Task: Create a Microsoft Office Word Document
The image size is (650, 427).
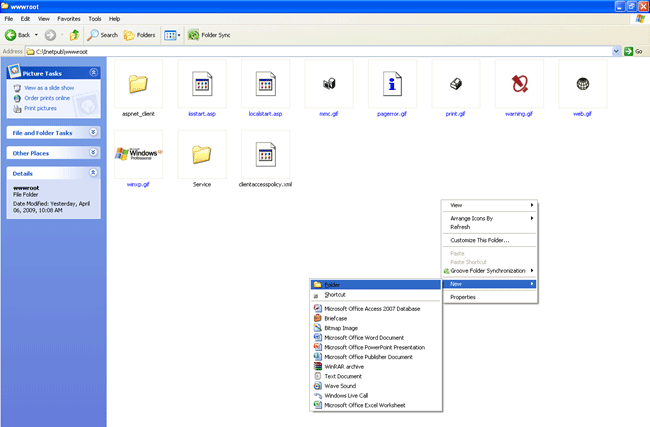Action: tap(376, 337)
